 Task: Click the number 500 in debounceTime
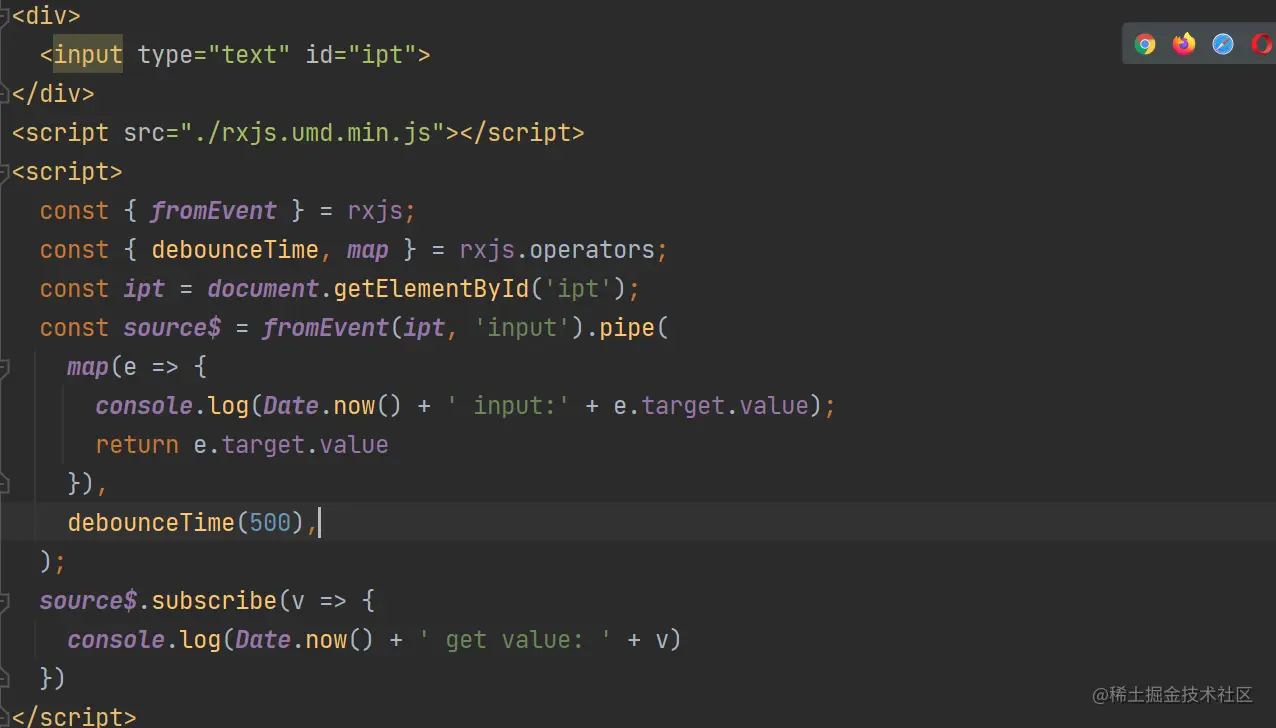270,523
